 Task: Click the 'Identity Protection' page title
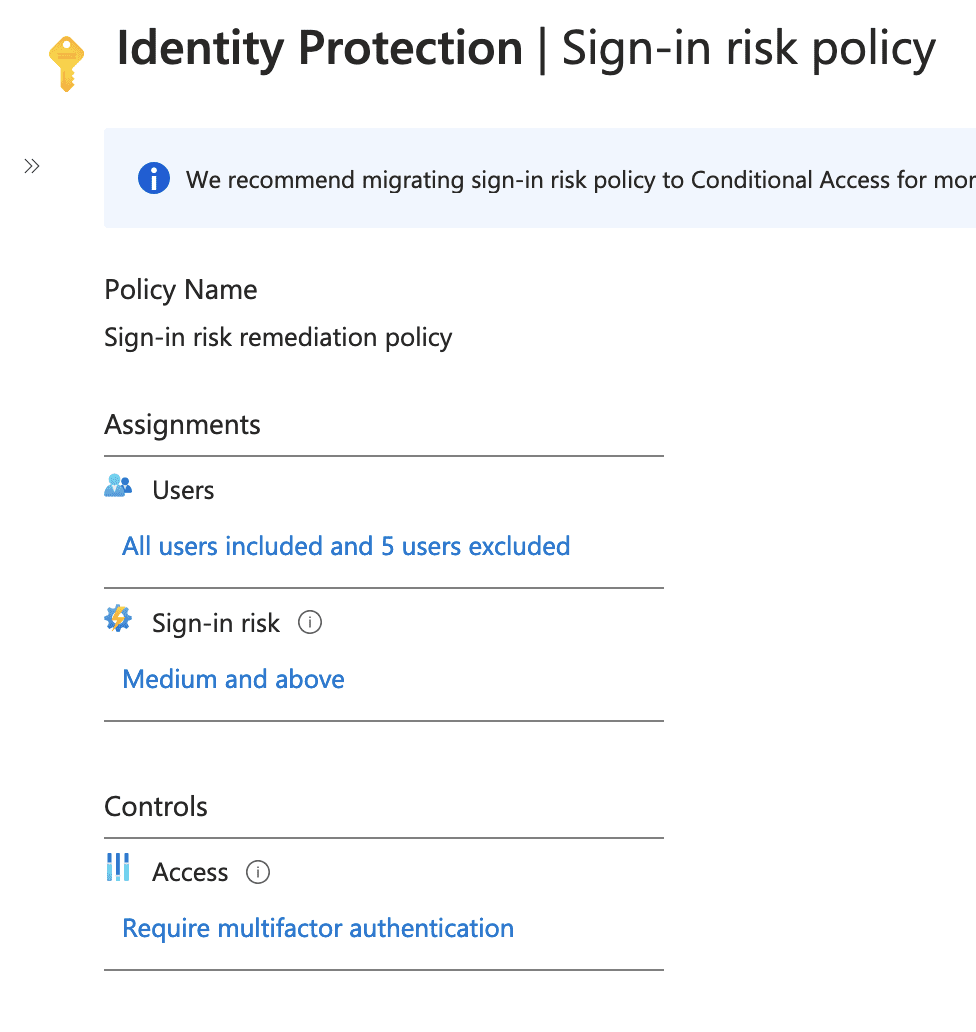pos(320,49)
